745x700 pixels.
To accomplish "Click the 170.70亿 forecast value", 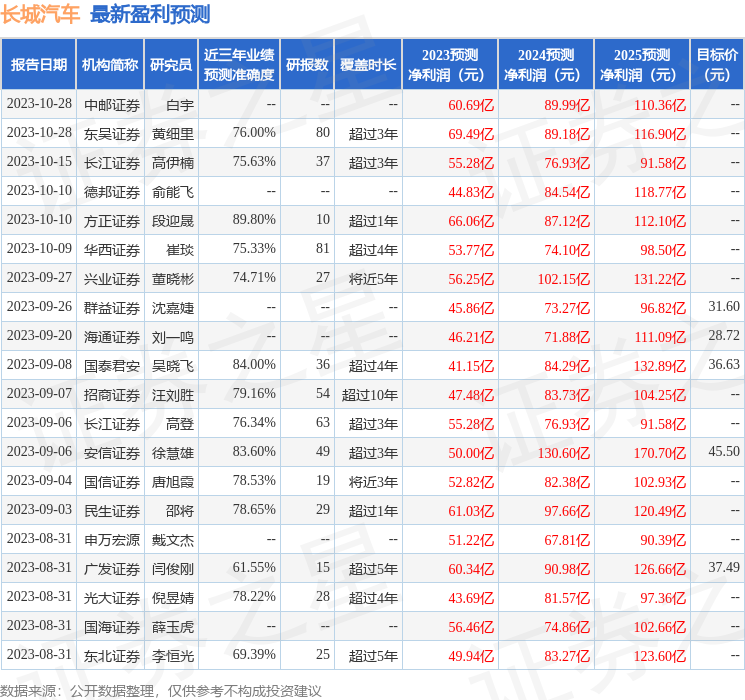I will point(660,453).
